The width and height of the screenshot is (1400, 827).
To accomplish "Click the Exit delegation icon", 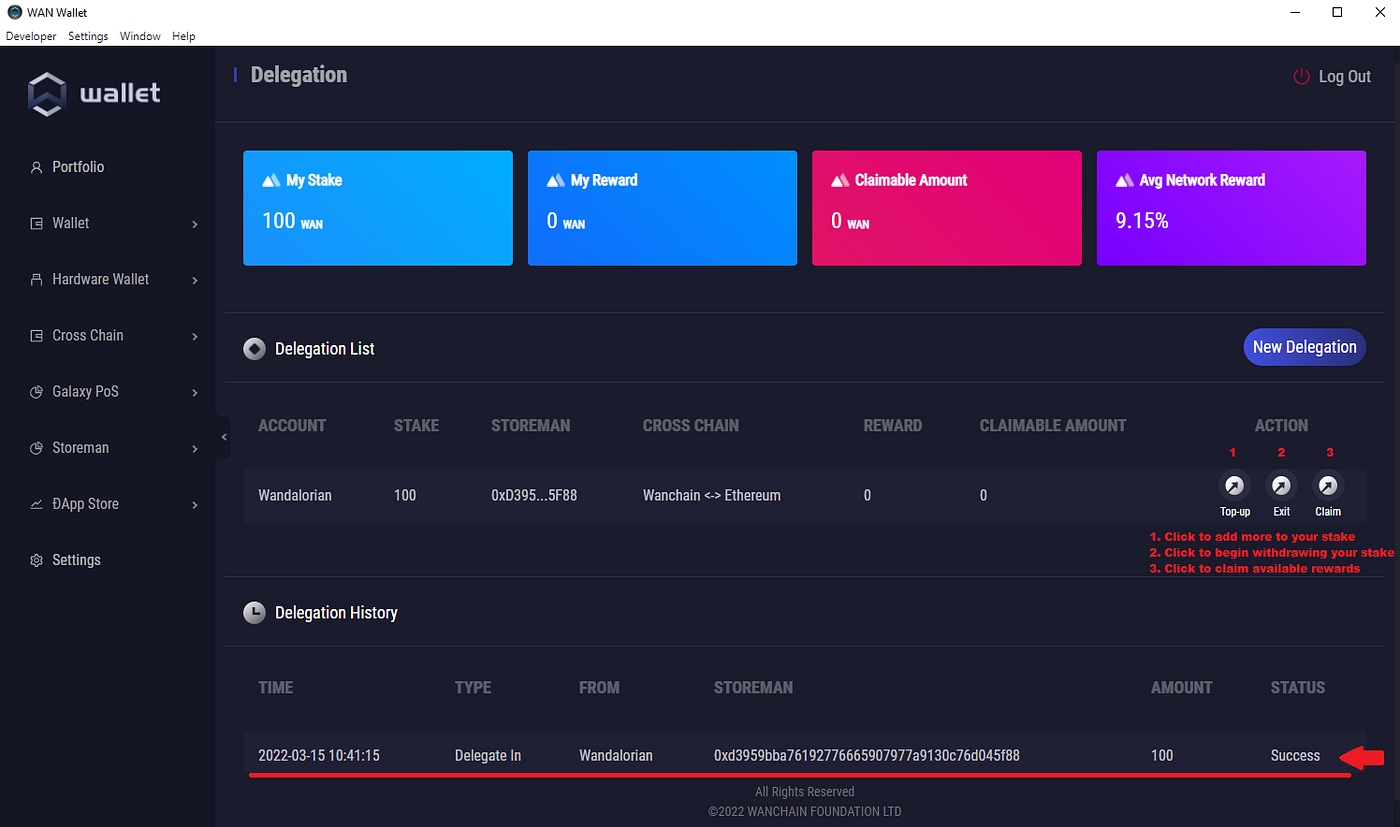I will 1281,486.
